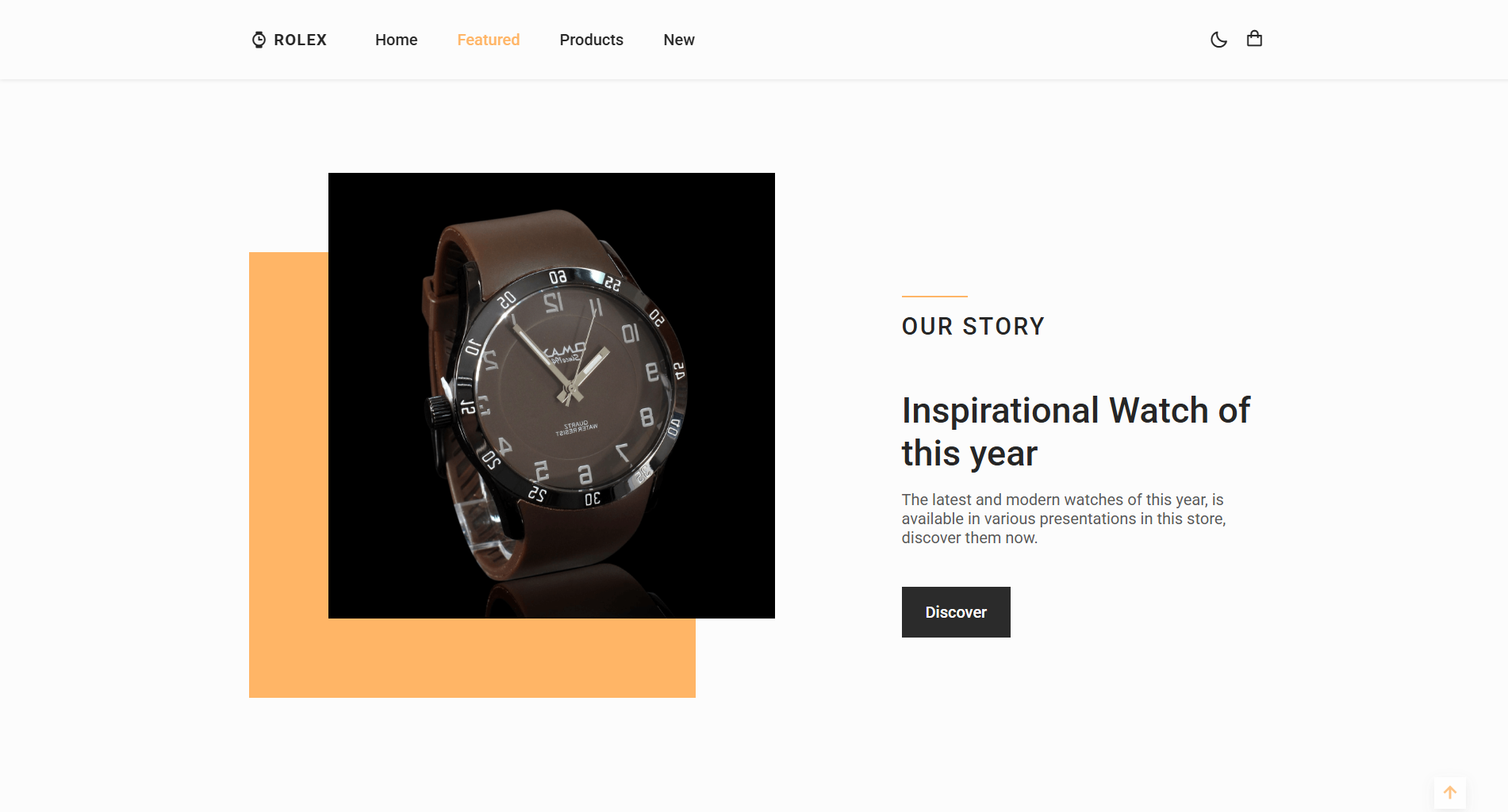Click the watch logo icon beside ROLEX
Screen dimensions: 1508x812
259,40
